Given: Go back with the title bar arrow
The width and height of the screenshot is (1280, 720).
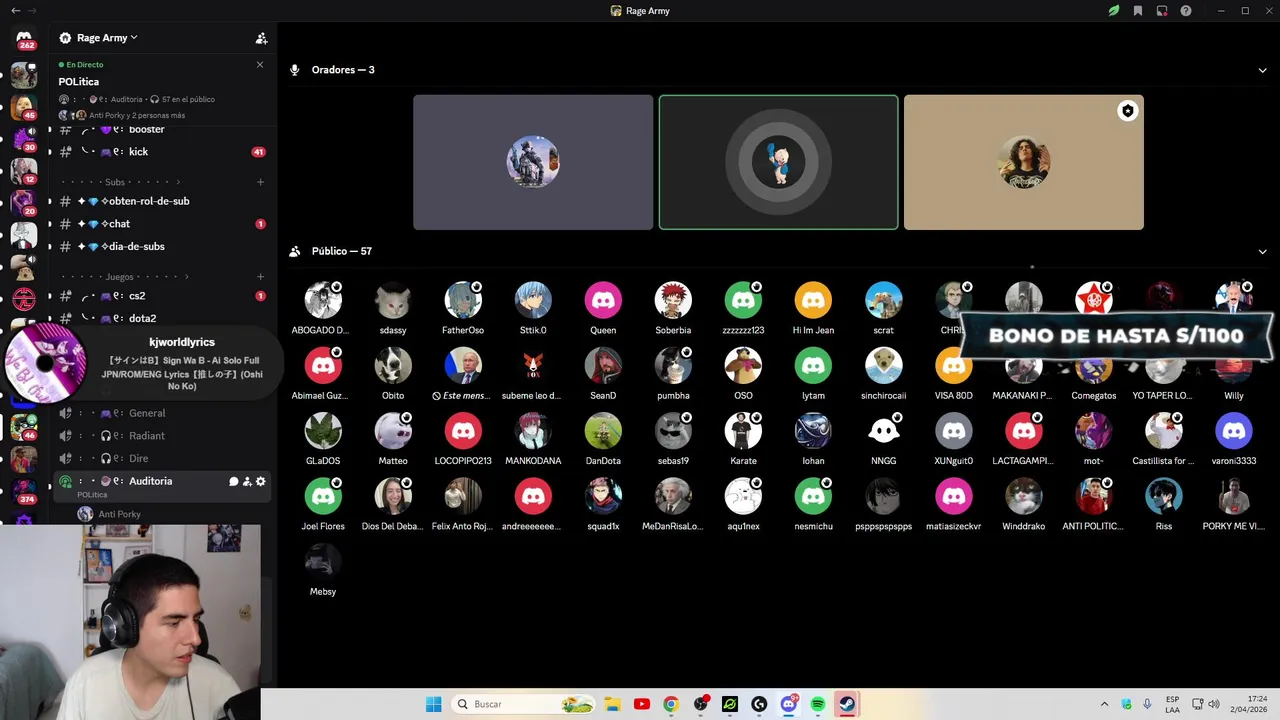Looking at the screenshot, I should tap(15, 10).
